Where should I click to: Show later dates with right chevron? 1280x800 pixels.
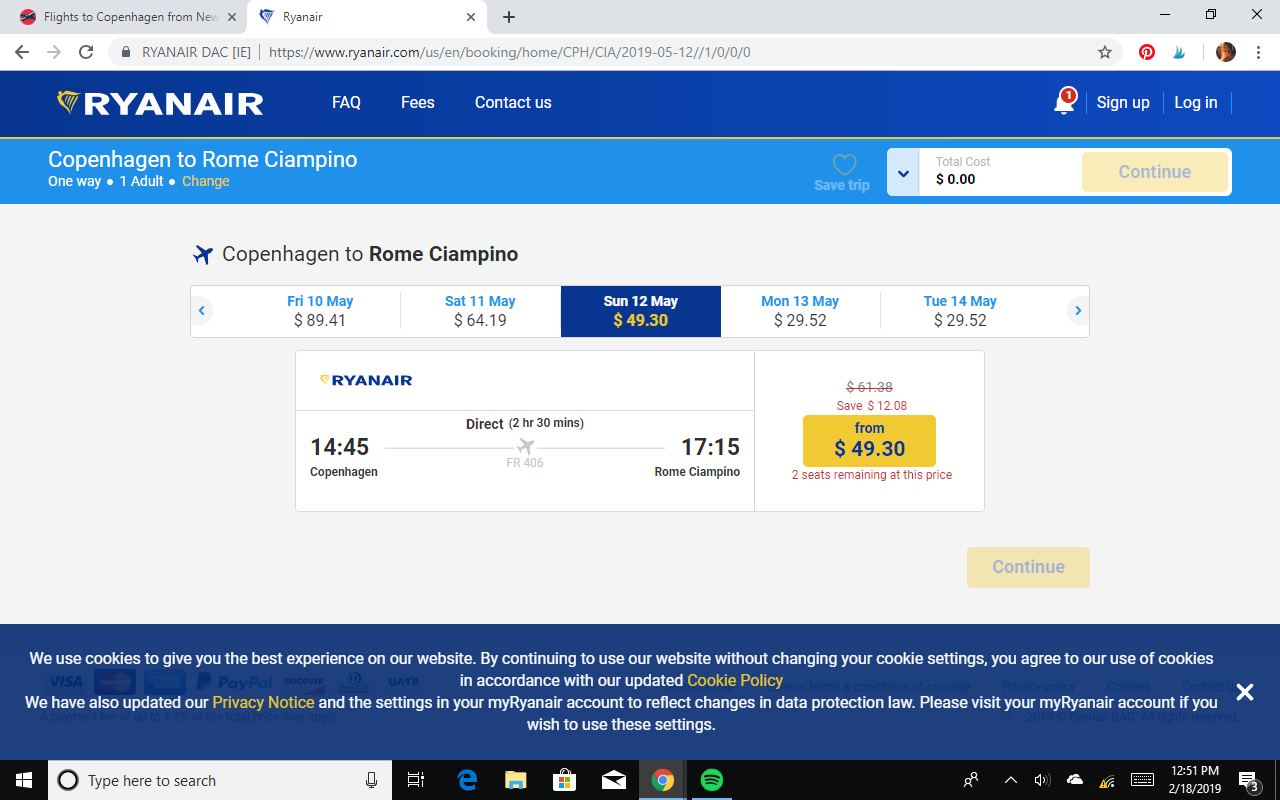pyautogui.click(x=1078, y=311)
